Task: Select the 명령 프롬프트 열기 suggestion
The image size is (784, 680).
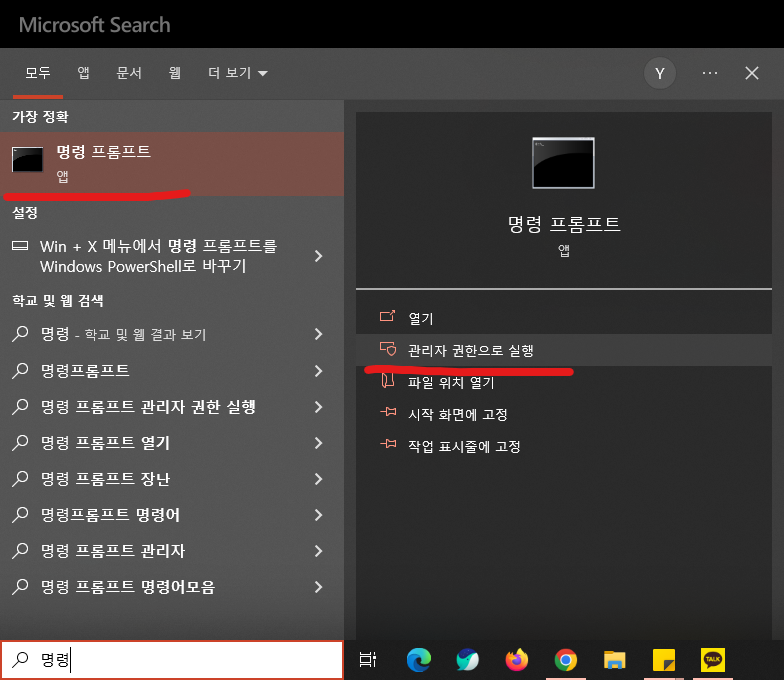Action: coord(172,442)
